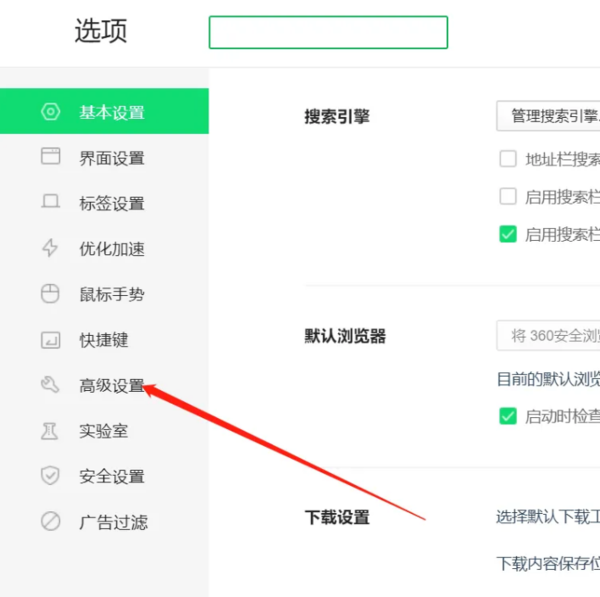This screenshot has width=600, height=597.
Task: Click the 实验室 flask icon
Action: pyautogui.click(x=50, y=431)
